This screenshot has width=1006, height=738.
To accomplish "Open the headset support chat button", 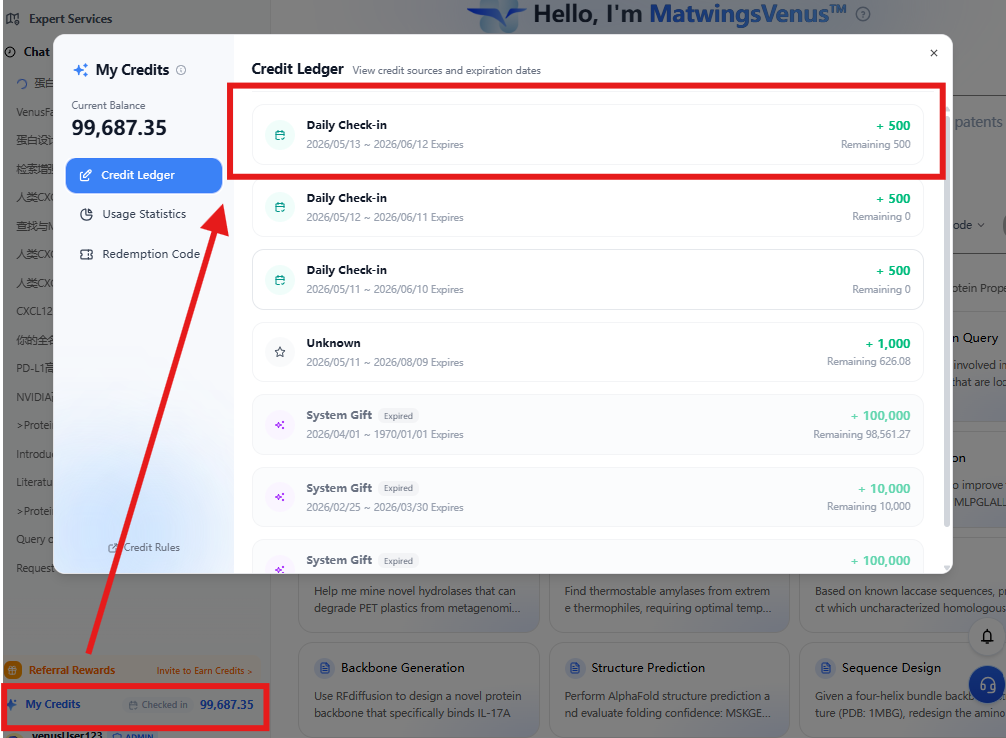I will [x=987, y=685].
